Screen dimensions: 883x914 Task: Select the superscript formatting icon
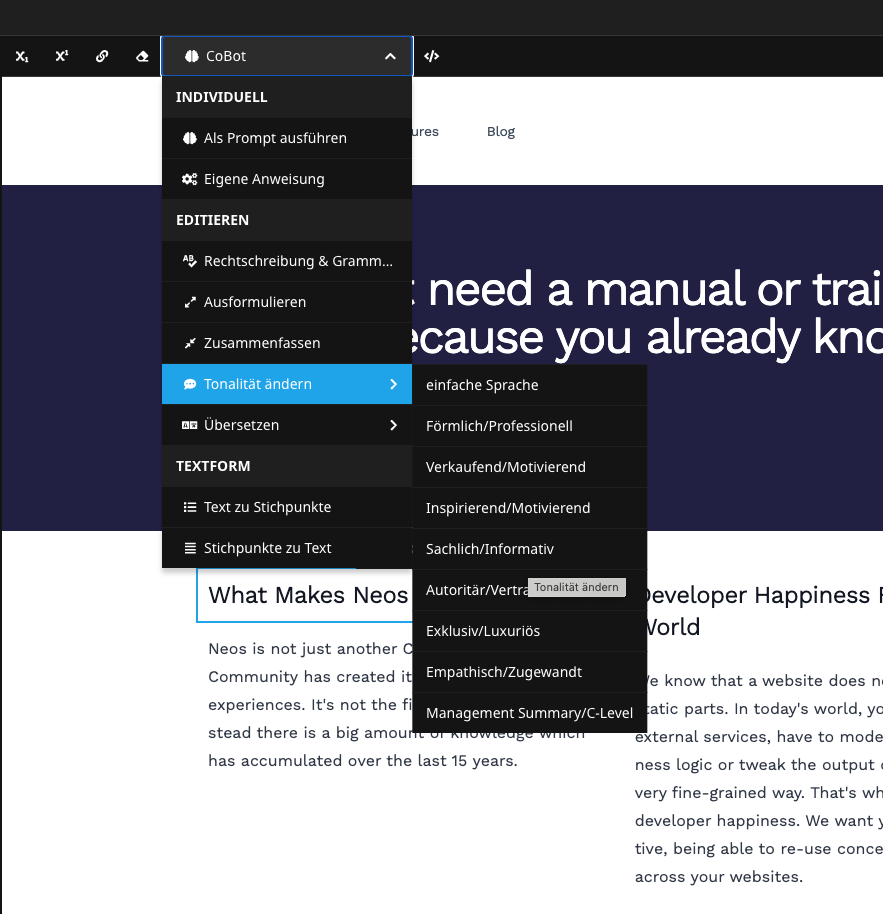(60, 56)
